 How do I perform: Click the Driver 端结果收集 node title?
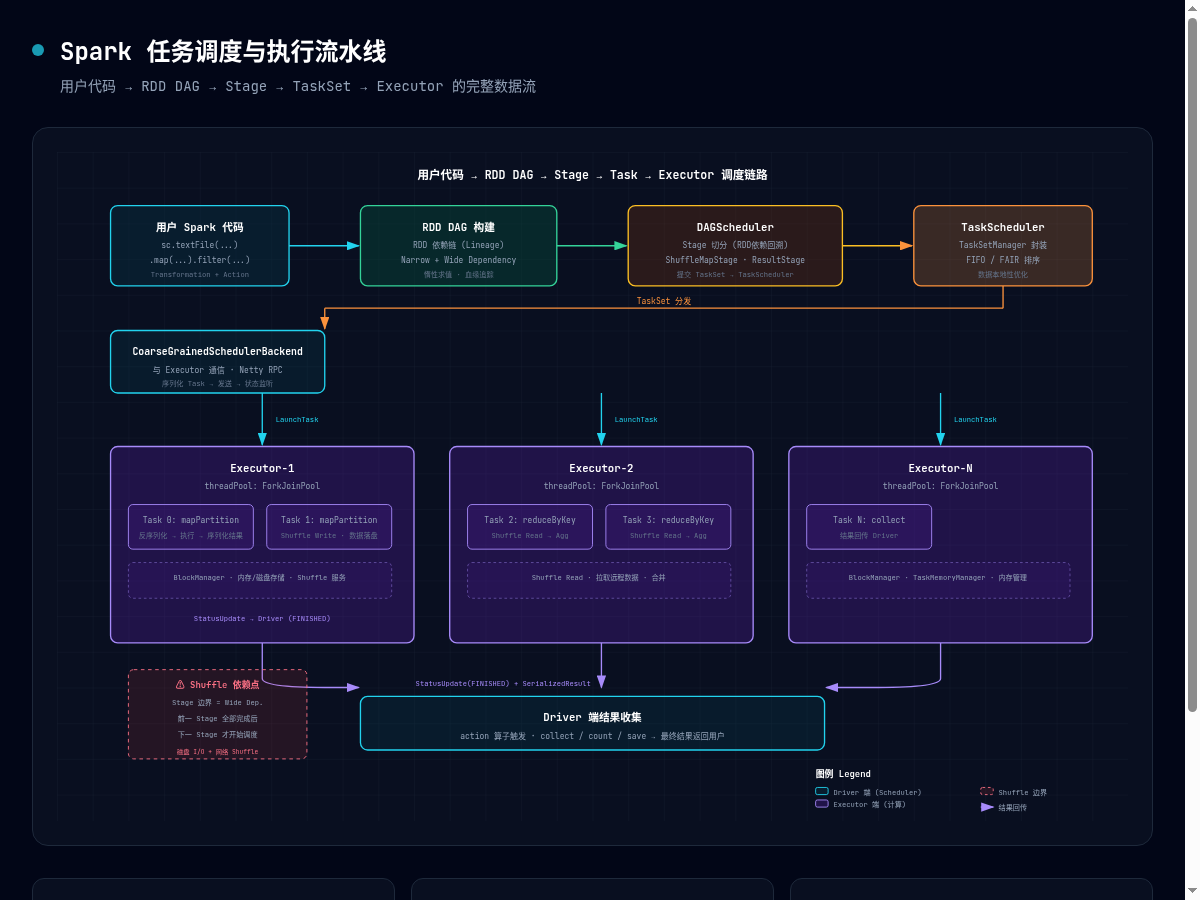pos(592,717)
